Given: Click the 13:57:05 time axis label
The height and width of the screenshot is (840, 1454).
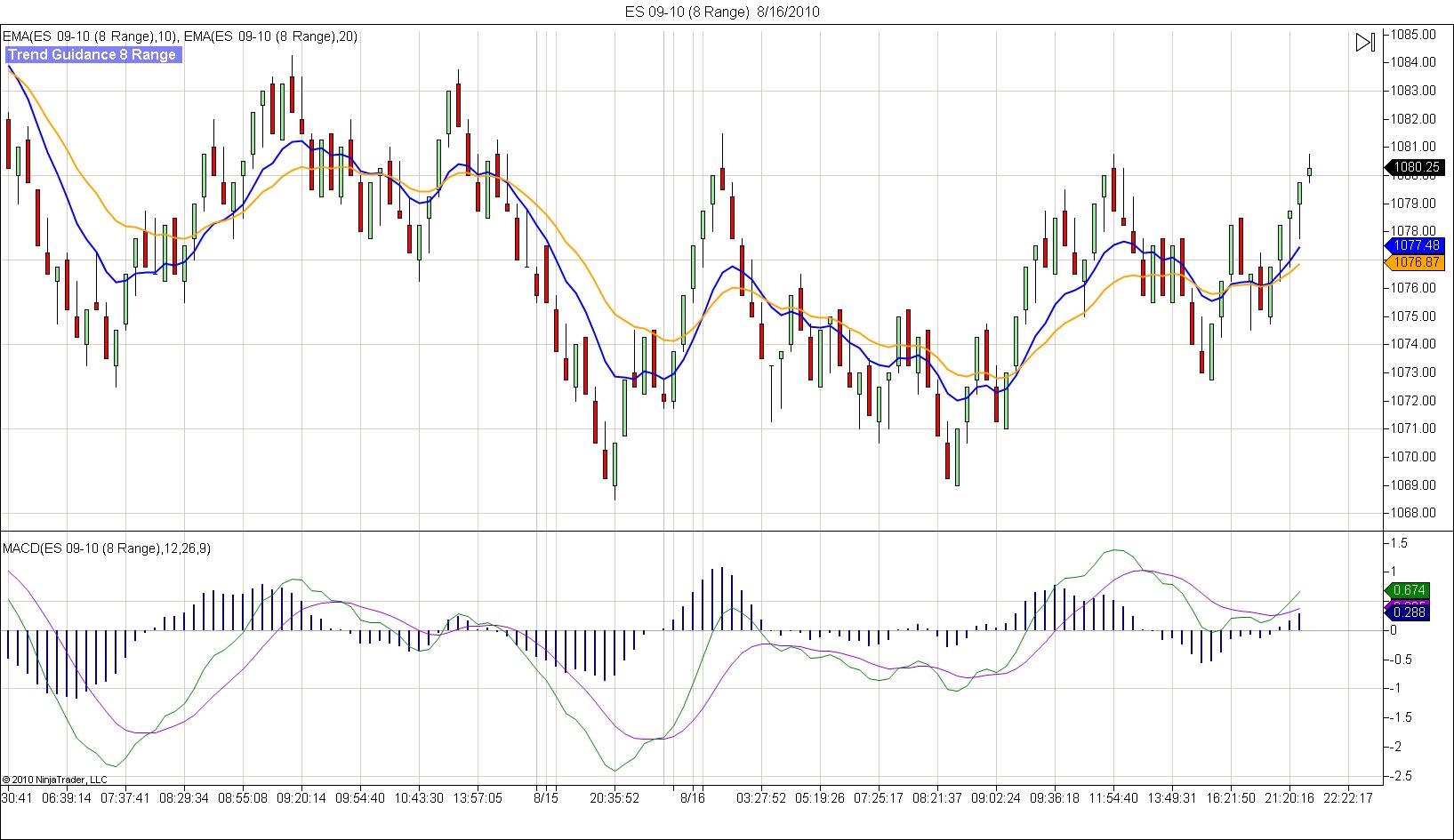Looking at the screenshot, I should (x=478, y=798).
